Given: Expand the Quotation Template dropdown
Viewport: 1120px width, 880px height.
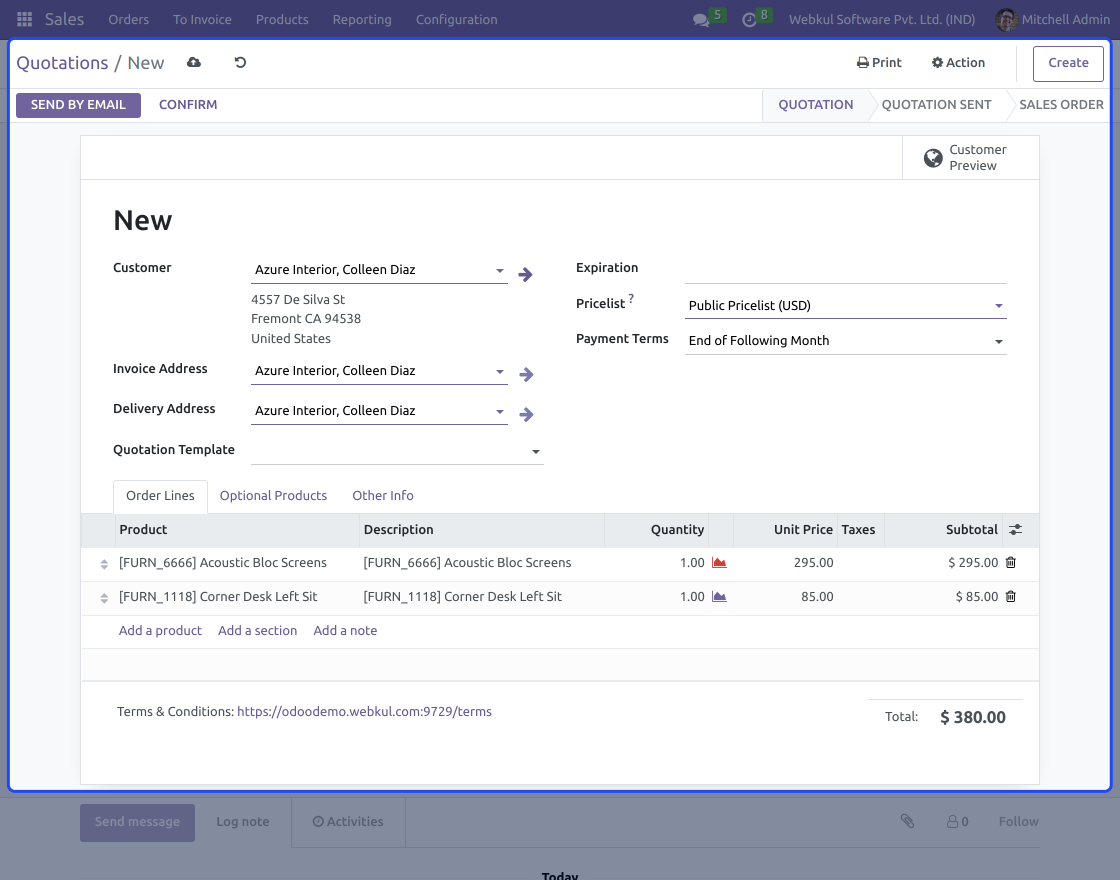Looking at the screenshot, I should 536,451.
